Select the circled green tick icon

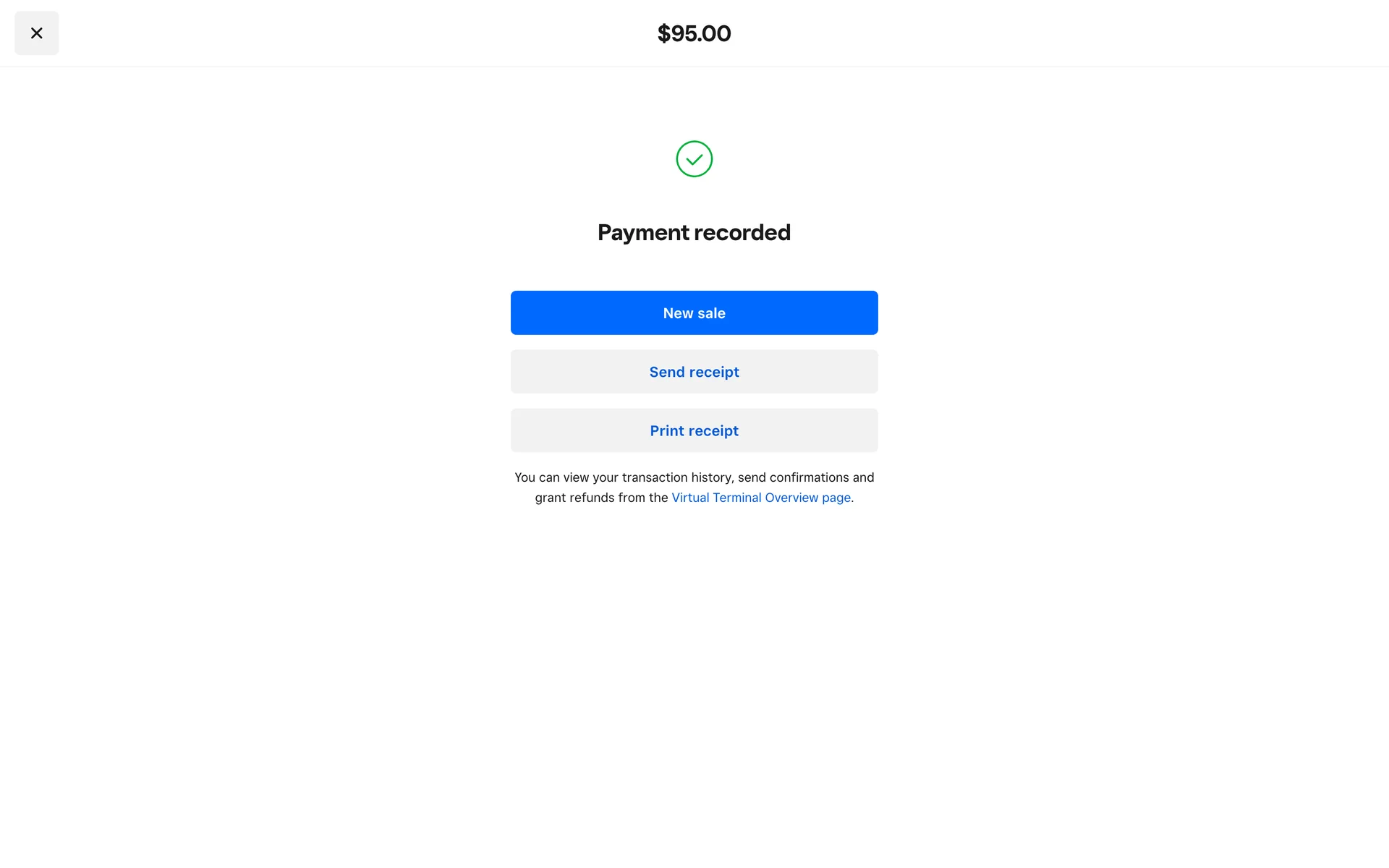coord(694,159)
